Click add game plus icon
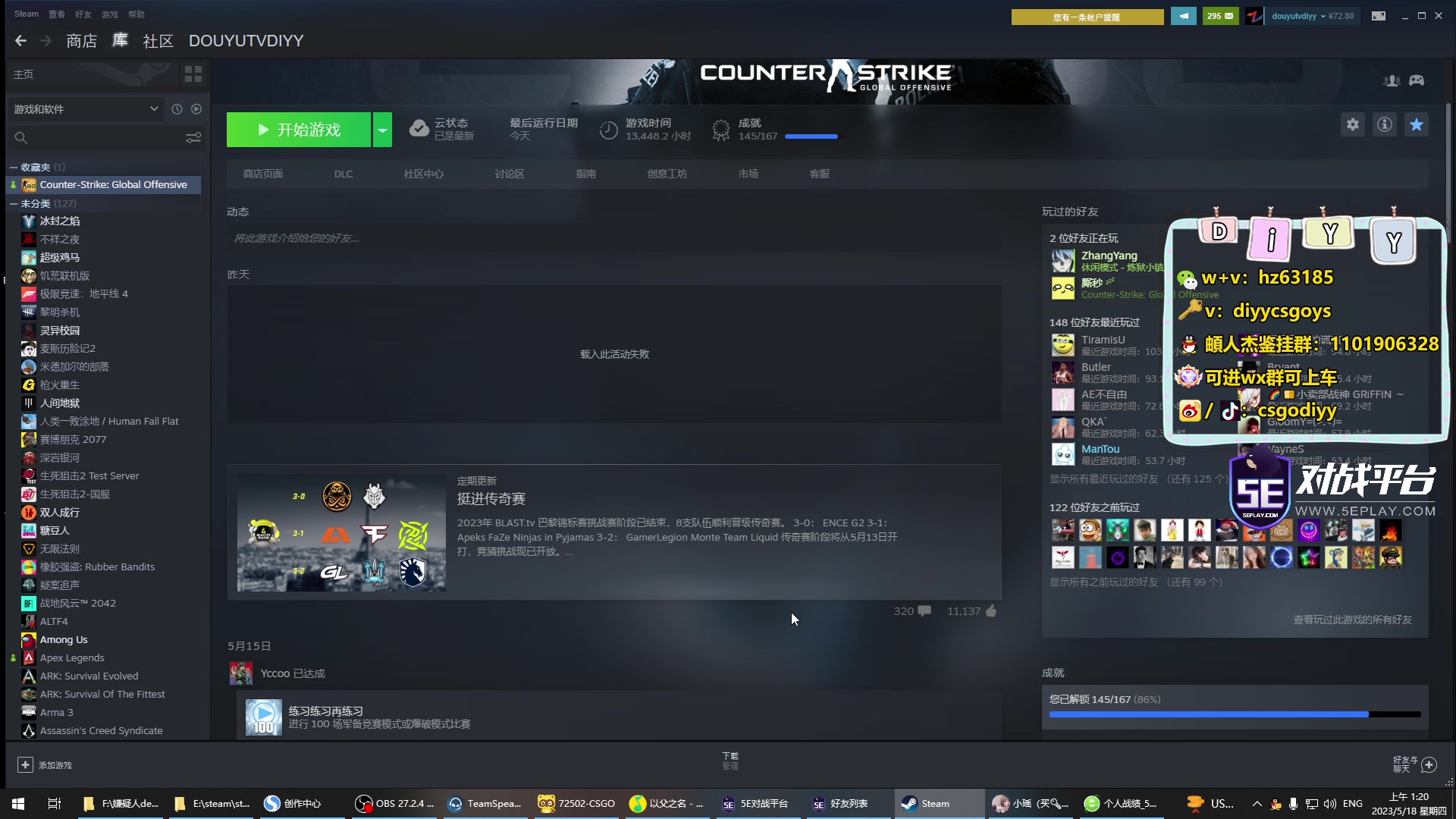 pos(25,765)
